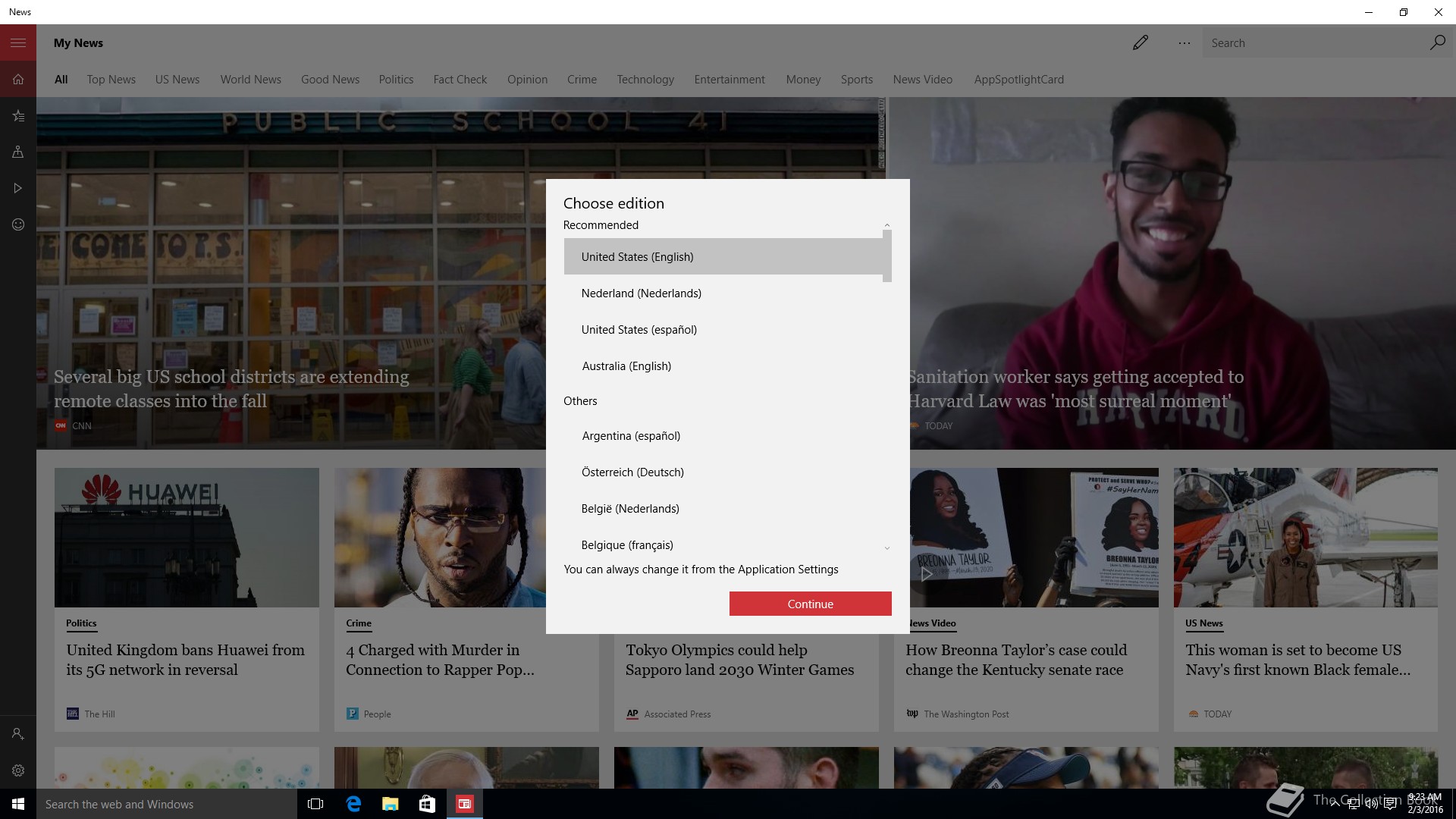Click the edition list scroll-up arrow
This screenshot has height=819, width=1456.
tap(887, 225)
